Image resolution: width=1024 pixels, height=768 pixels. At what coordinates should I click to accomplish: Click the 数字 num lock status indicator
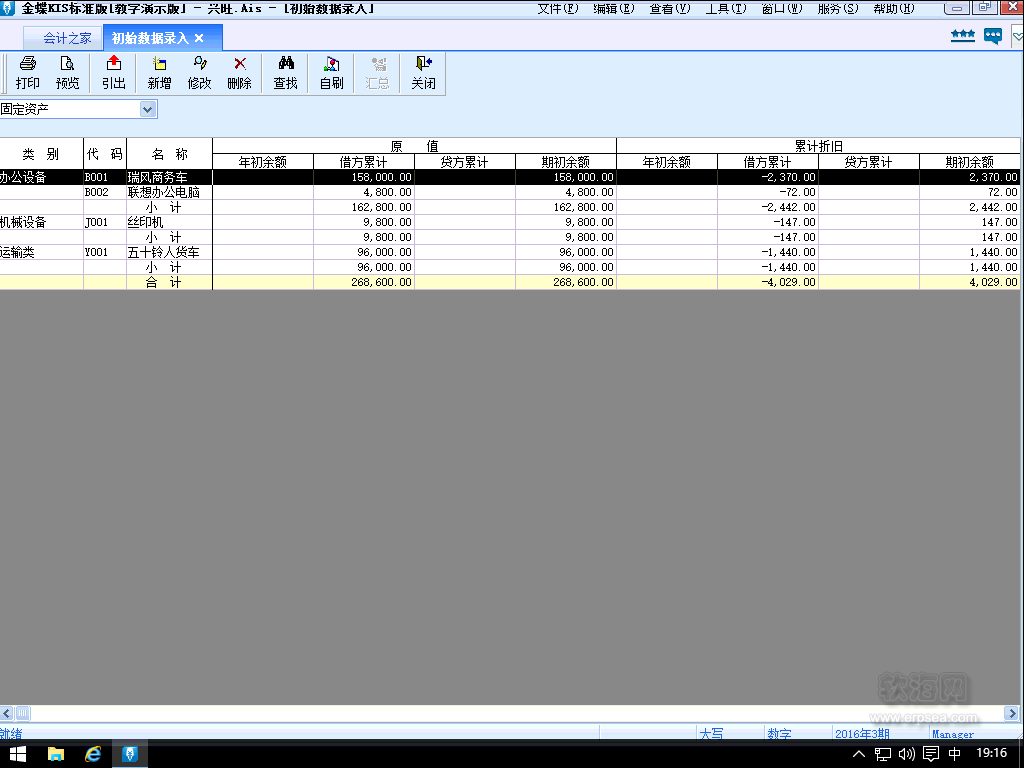click(779, 734)
